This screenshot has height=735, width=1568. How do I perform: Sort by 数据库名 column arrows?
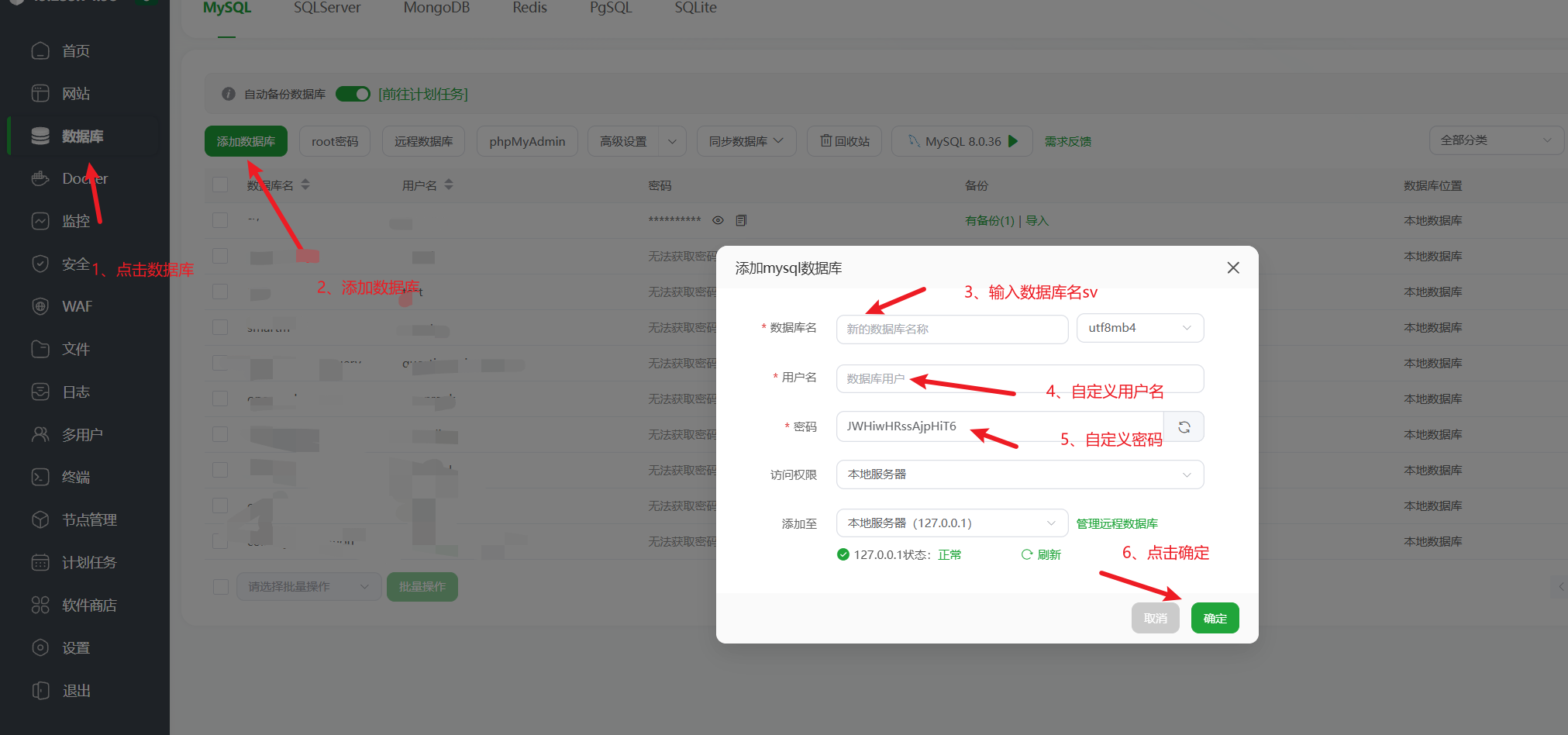tap(305, 185)
